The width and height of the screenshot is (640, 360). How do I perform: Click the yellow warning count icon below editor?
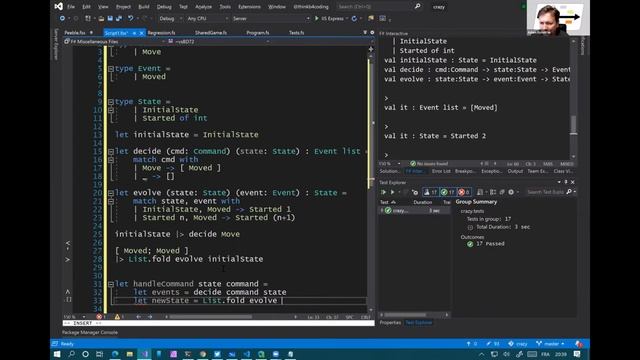click(117, 316)
